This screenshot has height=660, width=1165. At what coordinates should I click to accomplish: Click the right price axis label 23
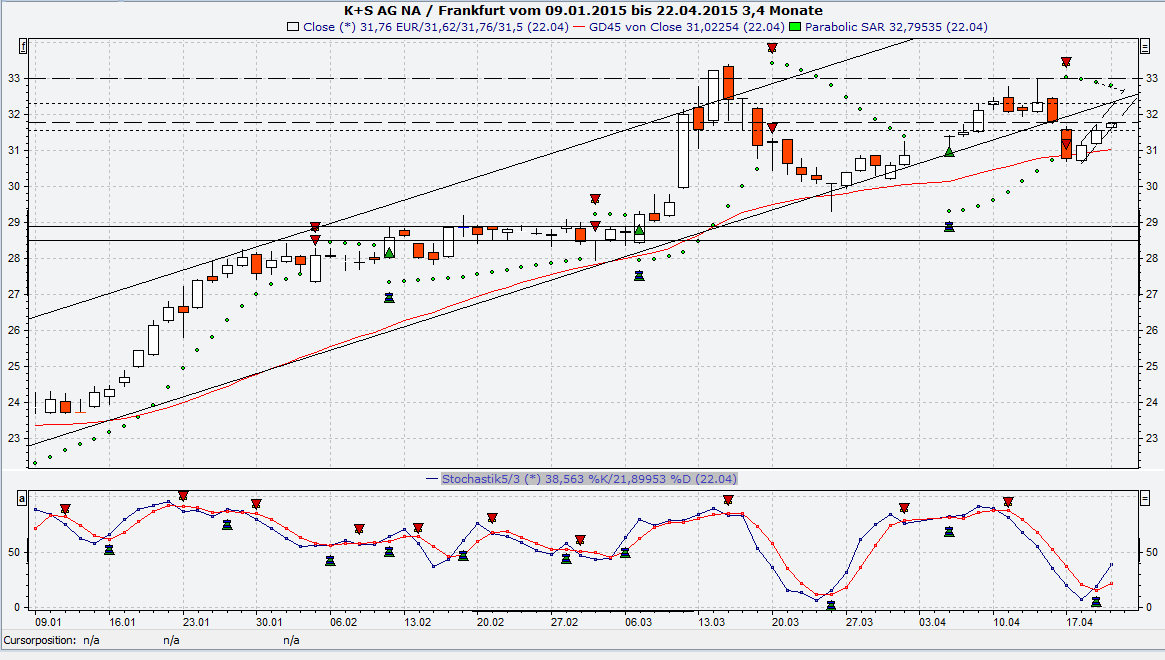(1152, 438)
